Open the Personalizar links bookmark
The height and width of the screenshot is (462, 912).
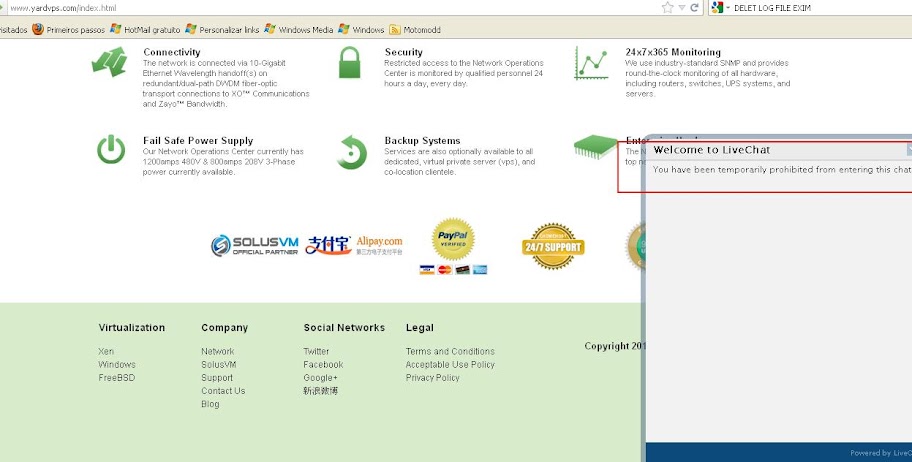(222, 29)
